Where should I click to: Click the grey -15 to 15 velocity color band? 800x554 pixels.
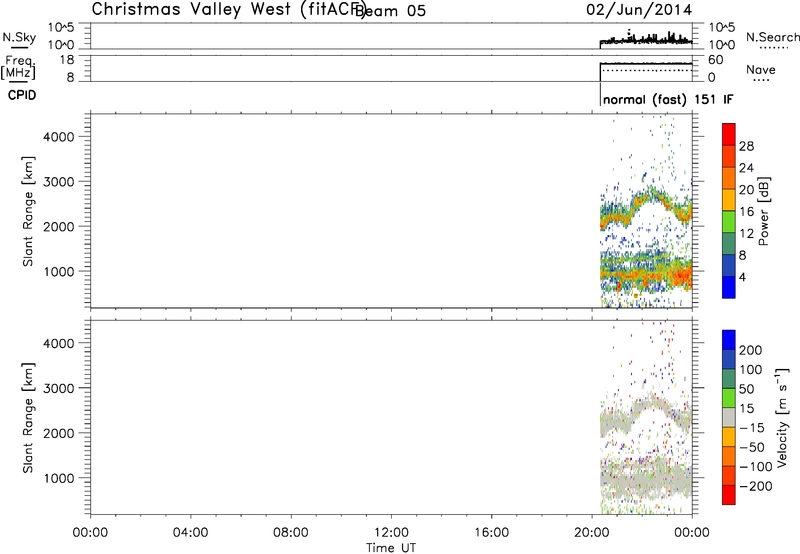[x=729, y=417]
